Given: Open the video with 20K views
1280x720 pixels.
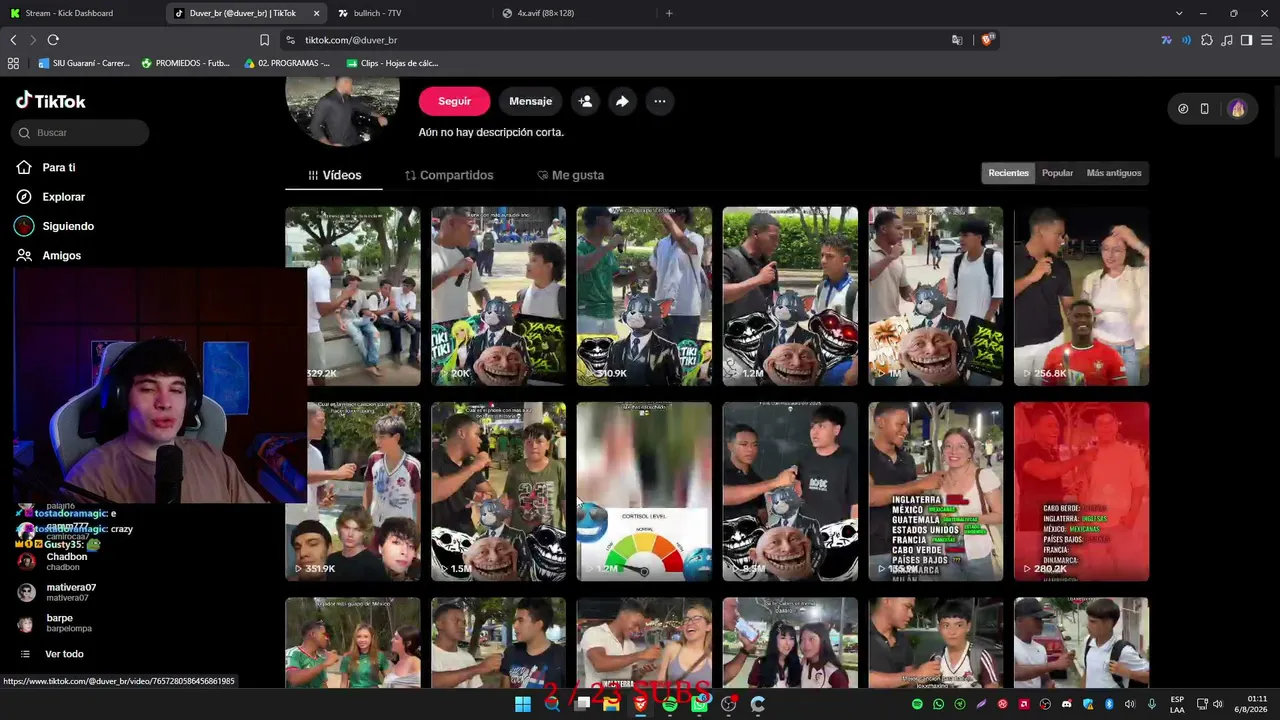Looking at the screenshot, I should (498, 296).
